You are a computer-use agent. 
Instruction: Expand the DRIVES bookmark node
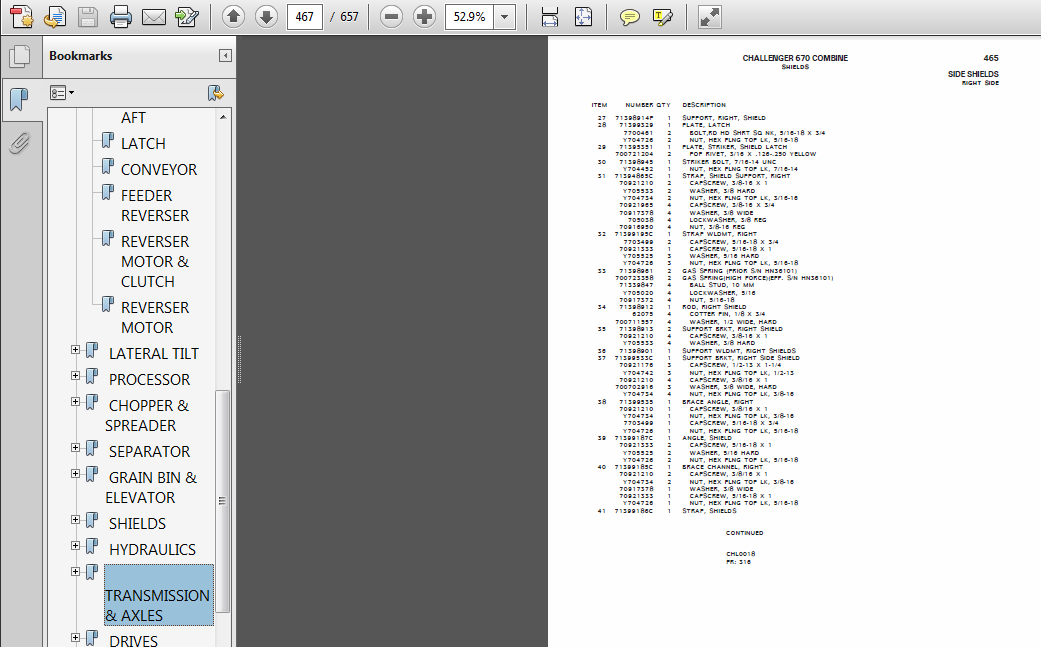76,638
